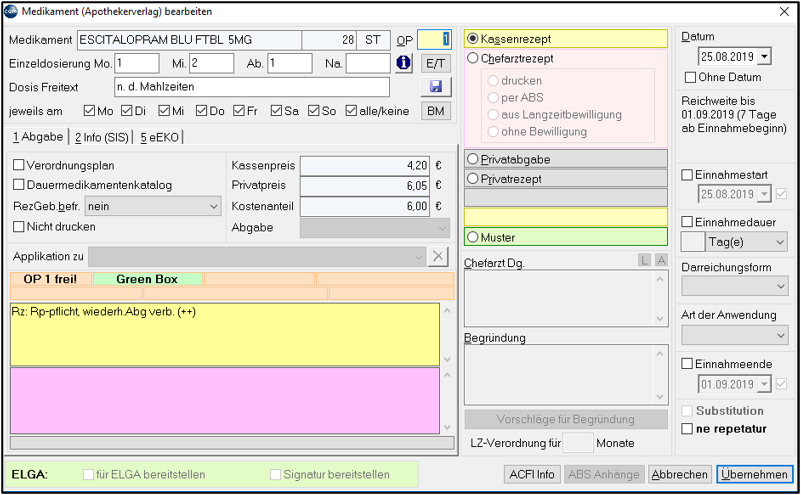The height and width of the screenshot is (495, 801).
Task: Choose the per ABS sub-option
Action: click(493, 98)
